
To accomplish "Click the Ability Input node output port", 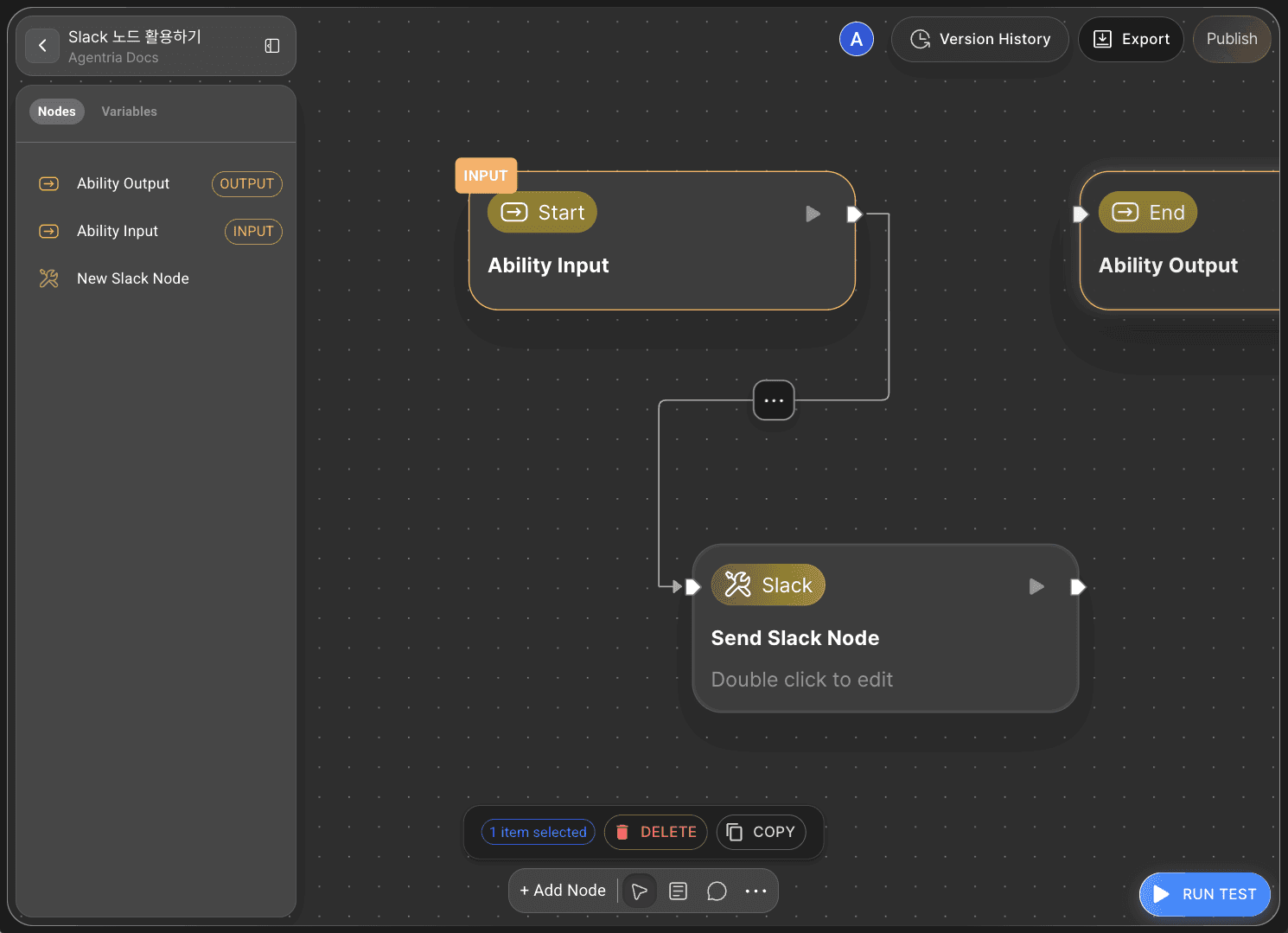I will point(854,214).
